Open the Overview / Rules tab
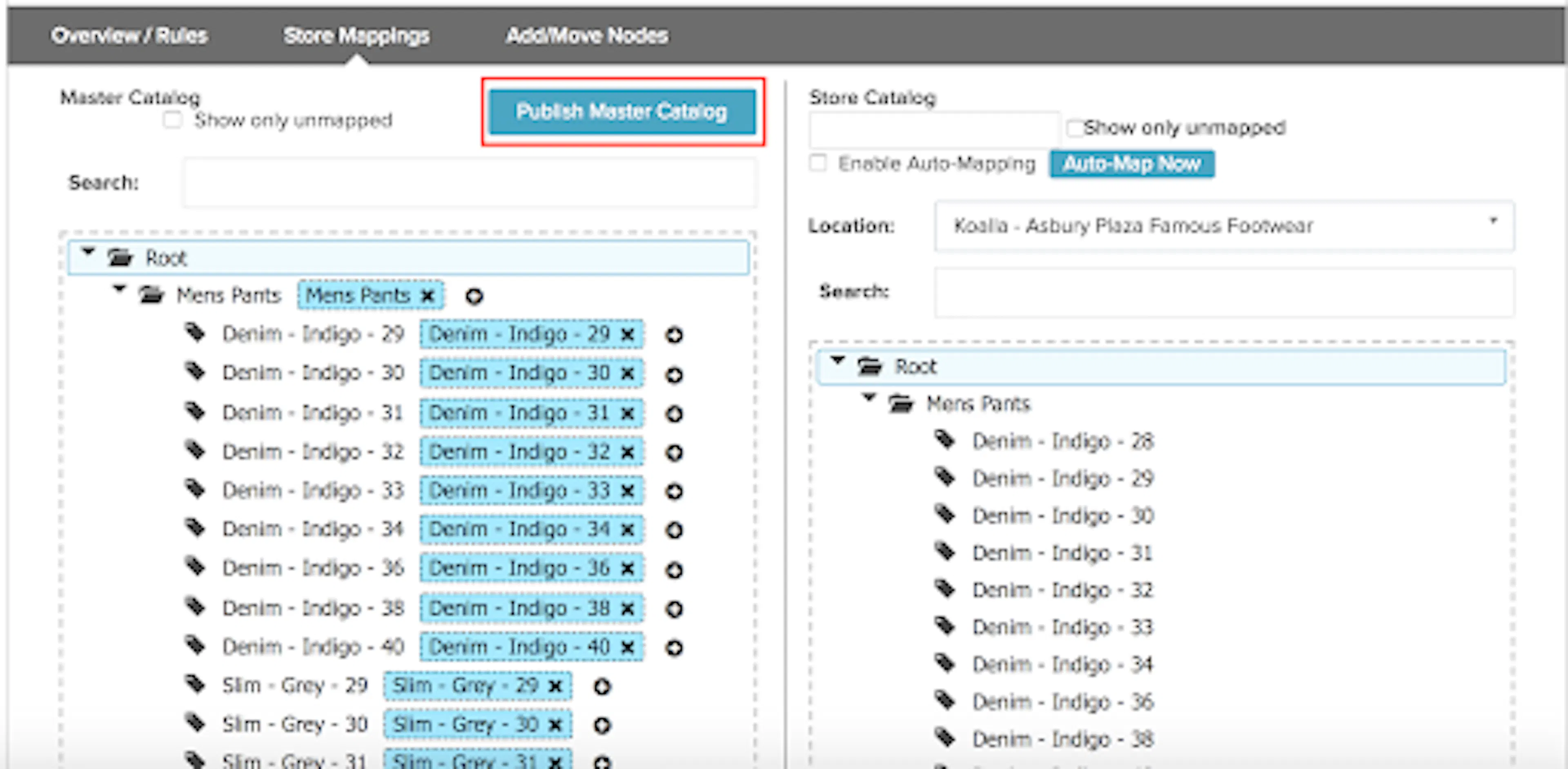This screenshot has width=1568, height=769. pos(129,36)
